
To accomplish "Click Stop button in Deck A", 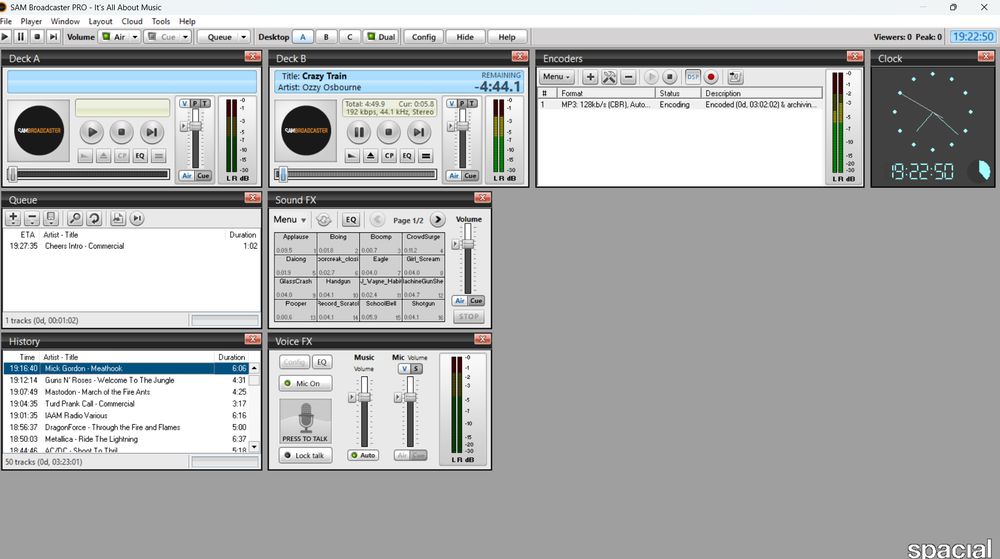I will point(121,132).
